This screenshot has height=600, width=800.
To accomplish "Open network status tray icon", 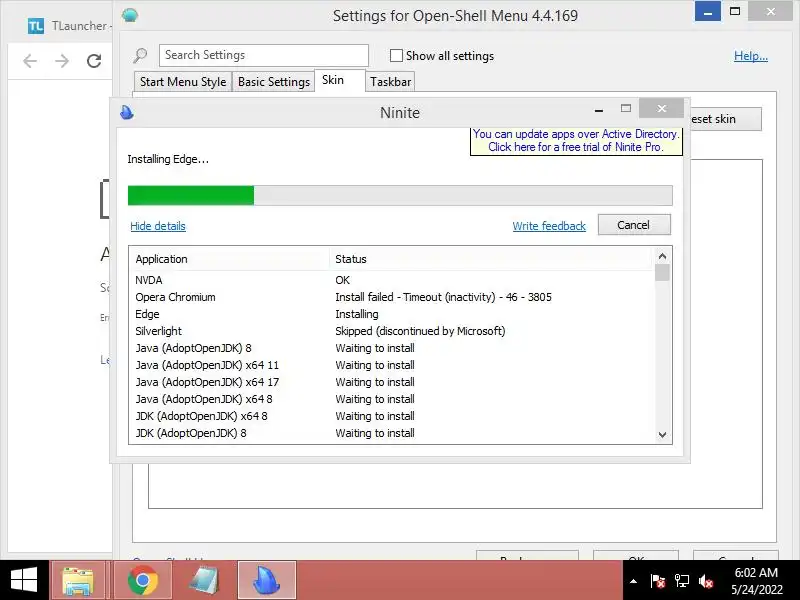I will [x=682, y=581].
